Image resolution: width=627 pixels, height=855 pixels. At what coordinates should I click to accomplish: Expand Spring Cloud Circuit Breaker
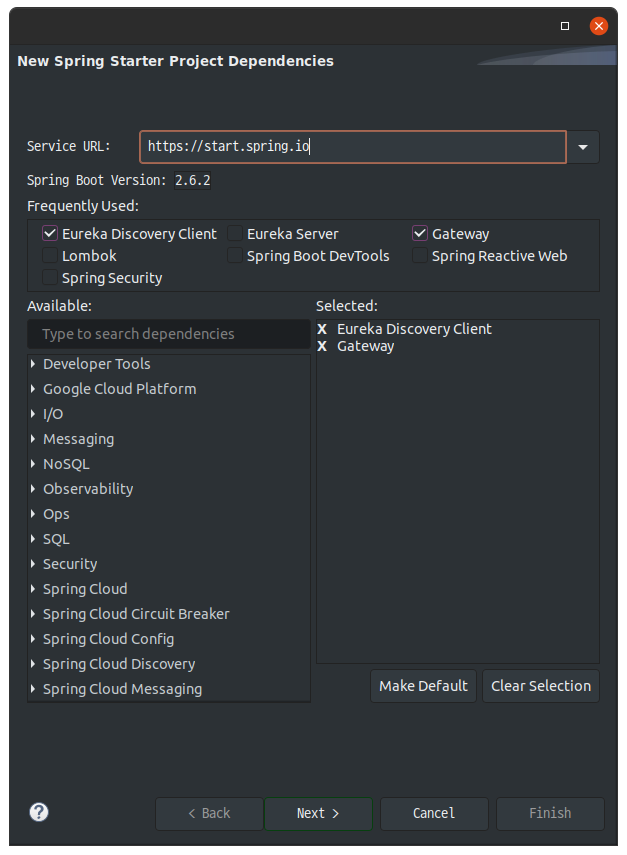click(33, 614)
